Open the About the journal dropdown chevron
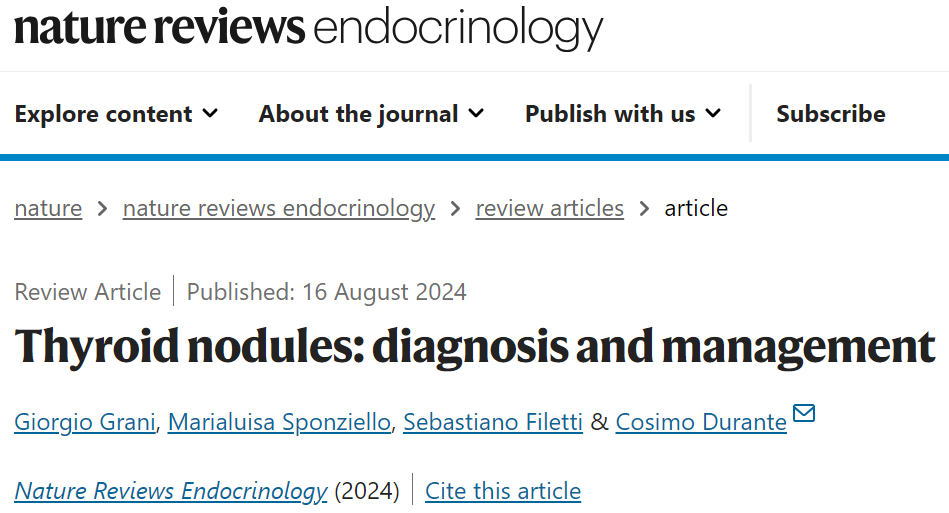The height and width of the screenshot is (513, 949). coord(476,113)
